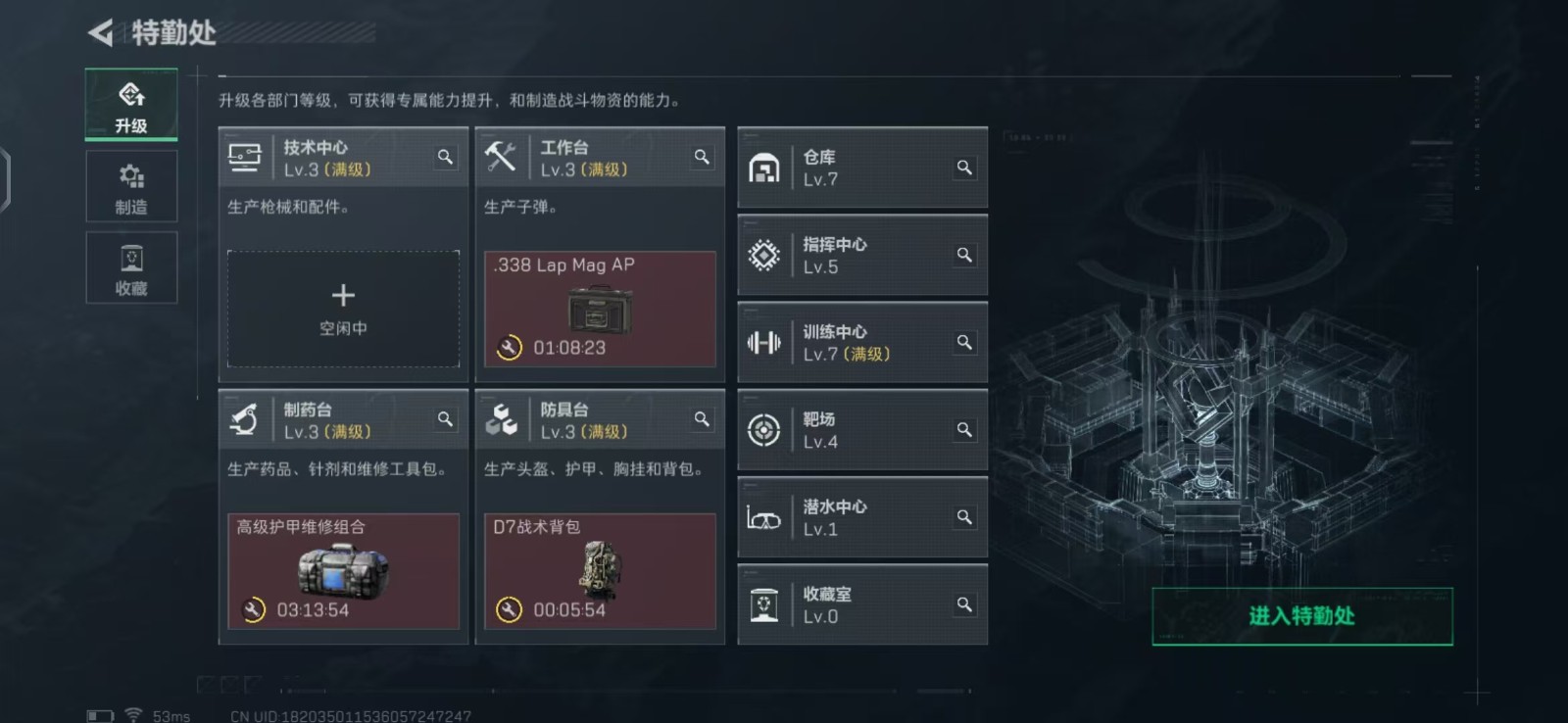Select the D7战术背包 production card
The width and height of the screenshot is (1568, 723).
pos(600,571)
